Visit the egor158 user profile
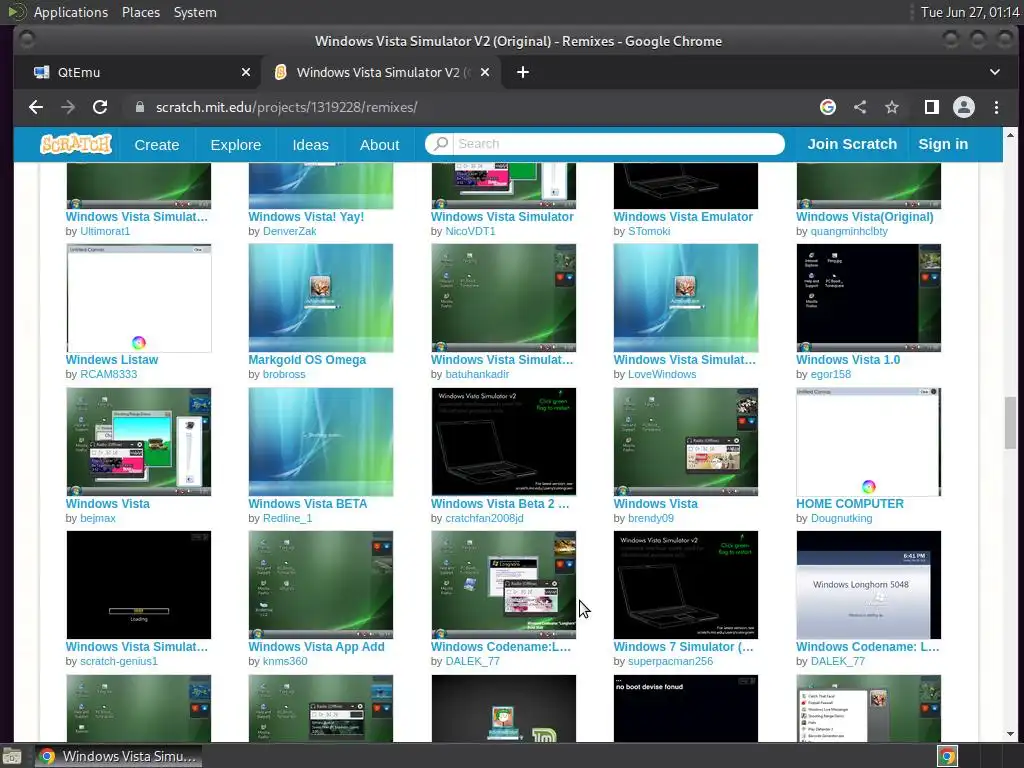 [831, 374]
